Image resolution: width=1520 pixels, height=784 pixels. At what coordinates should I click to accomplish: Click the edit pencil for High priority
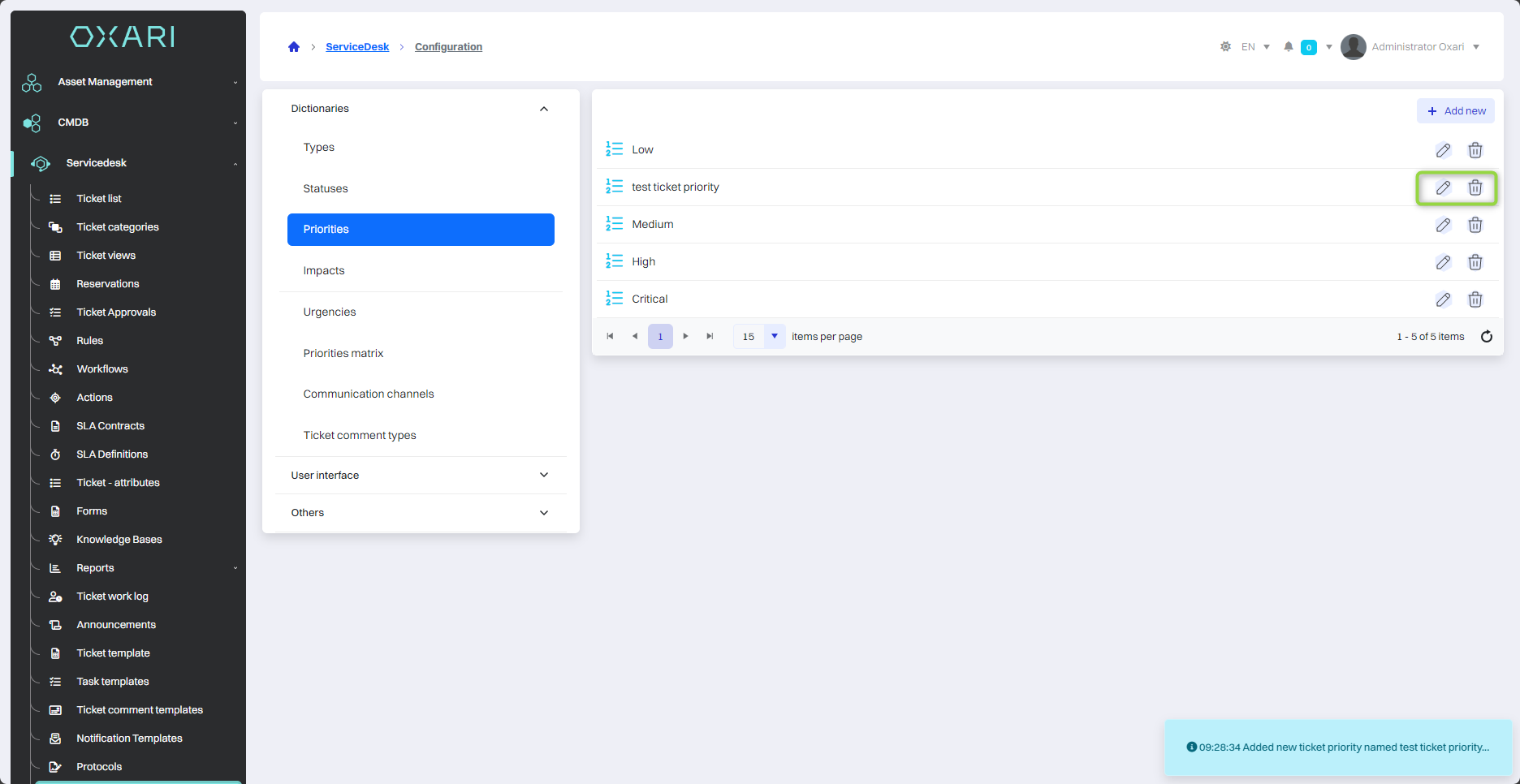[x=1443, y=262]
